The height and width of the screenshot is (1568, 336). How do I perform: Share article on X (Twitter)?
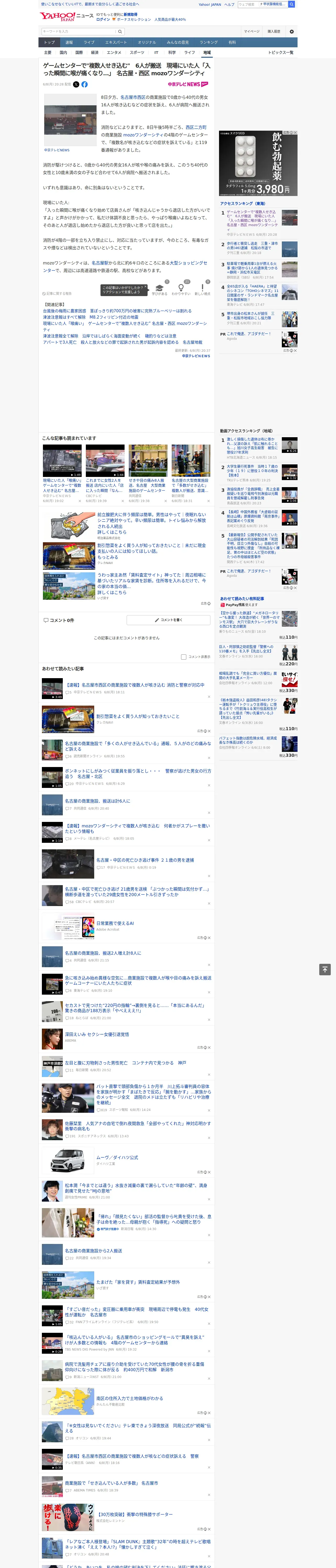76,85
